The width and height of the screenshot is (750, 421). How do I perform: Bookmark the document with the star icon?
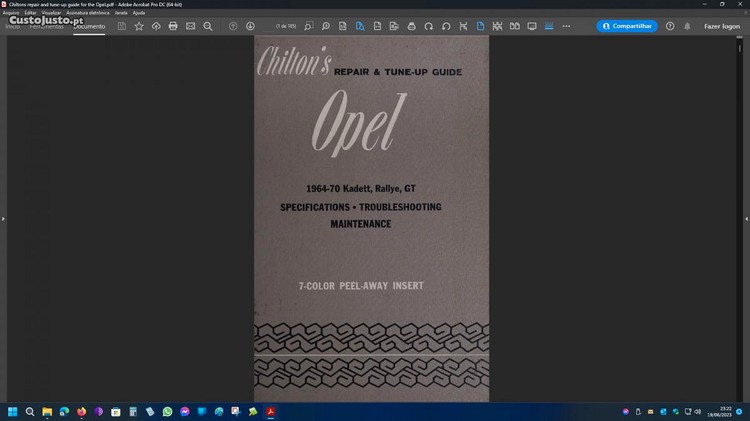coord(139,26)
